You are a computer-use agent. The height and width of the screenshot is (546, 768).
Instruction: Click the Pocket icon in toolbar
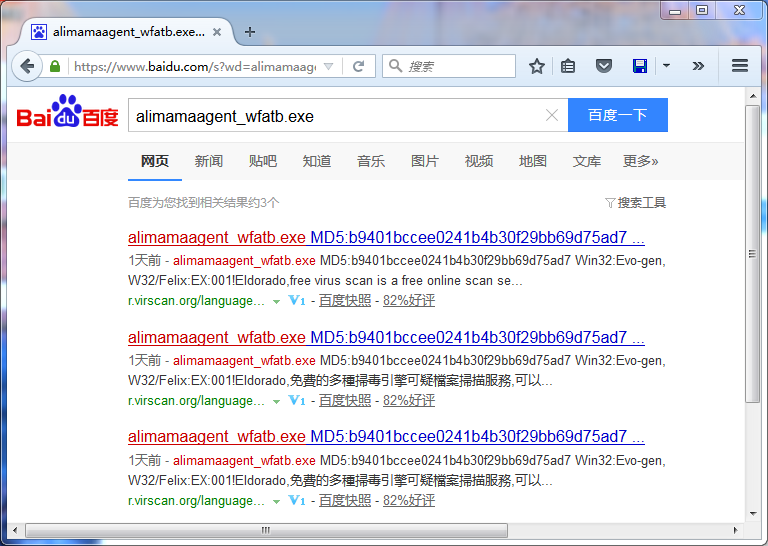click(604, 66)
